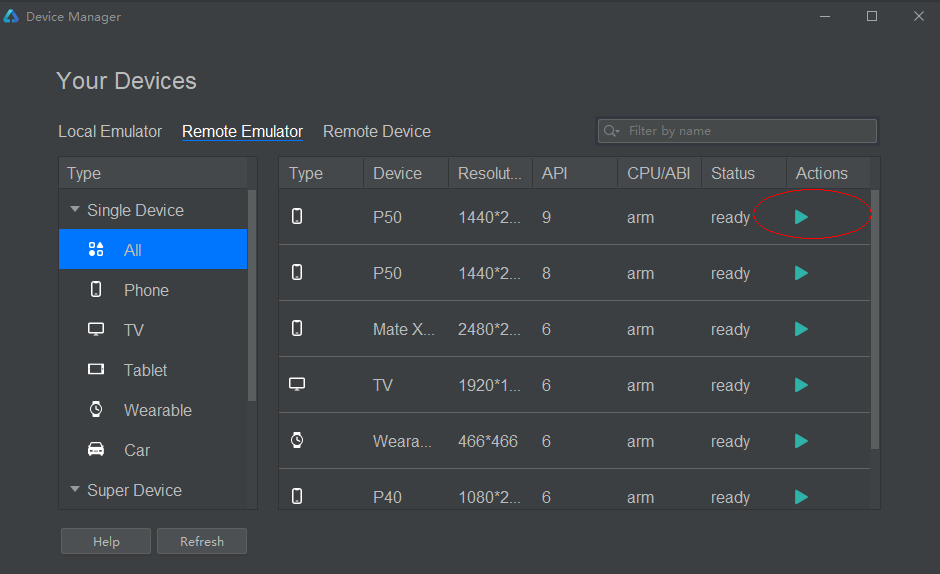
Task: Select the Mate X... device name
Action: pyautogui.click(x=403, y=329)
